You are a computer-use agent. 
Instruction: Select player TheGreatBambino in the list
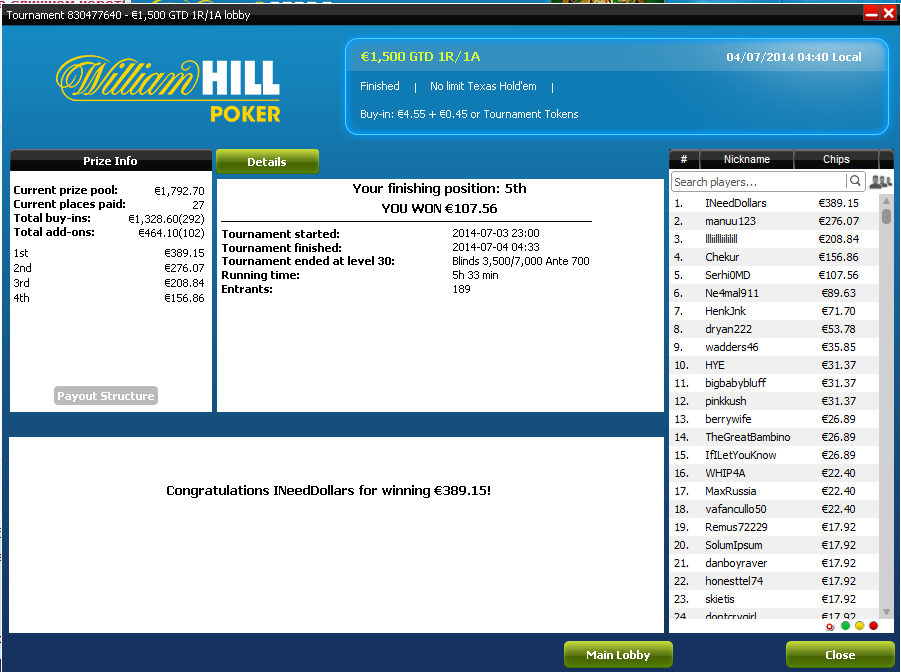(x=774, y=437)
